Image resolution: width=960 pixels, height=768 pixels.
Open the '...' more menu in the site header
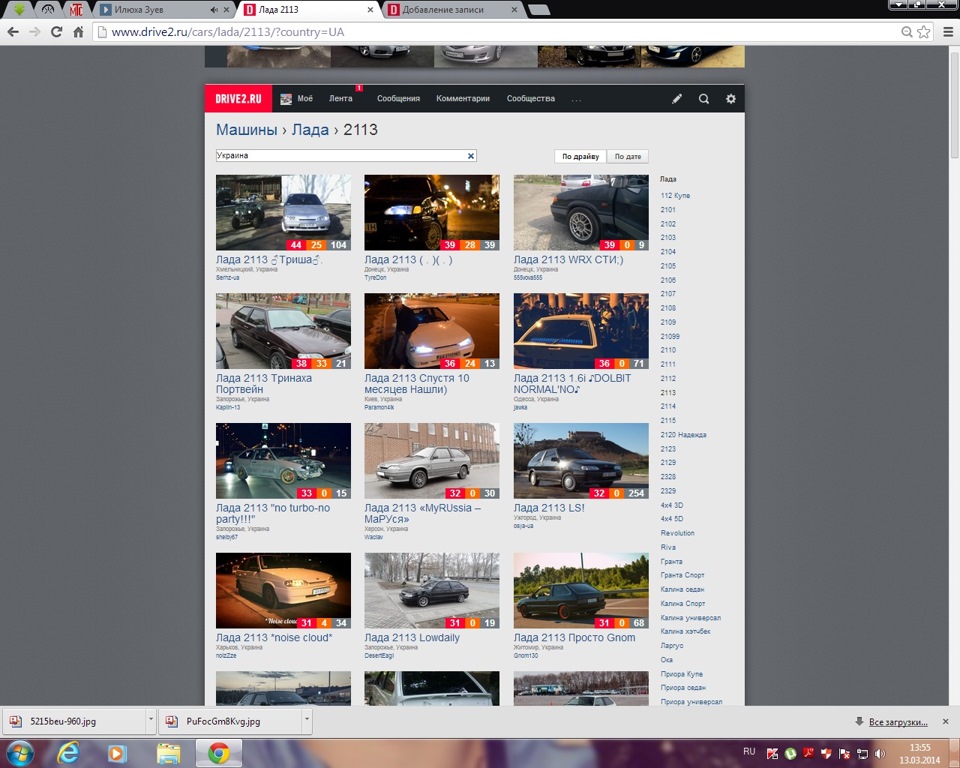point(576,99)
